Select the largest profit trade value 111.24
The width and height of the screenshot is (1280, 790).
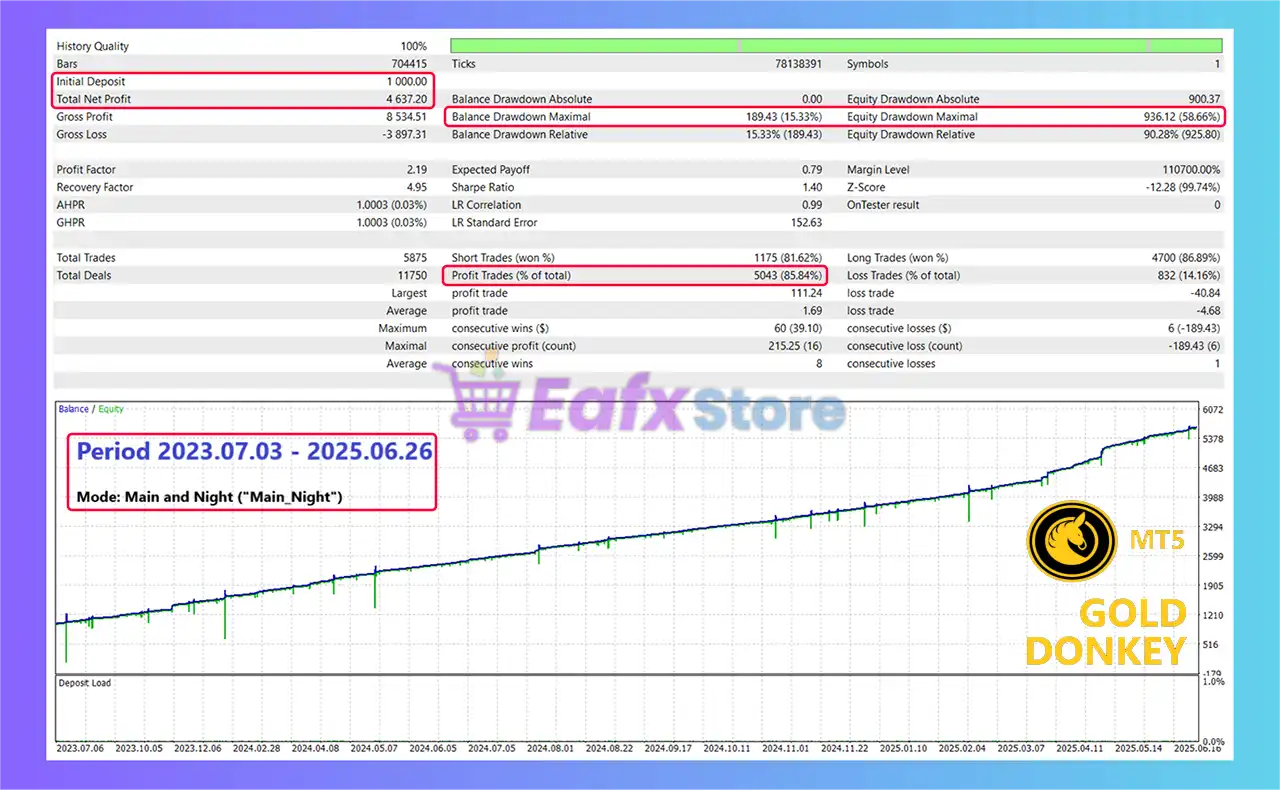(x=806, y=293)
